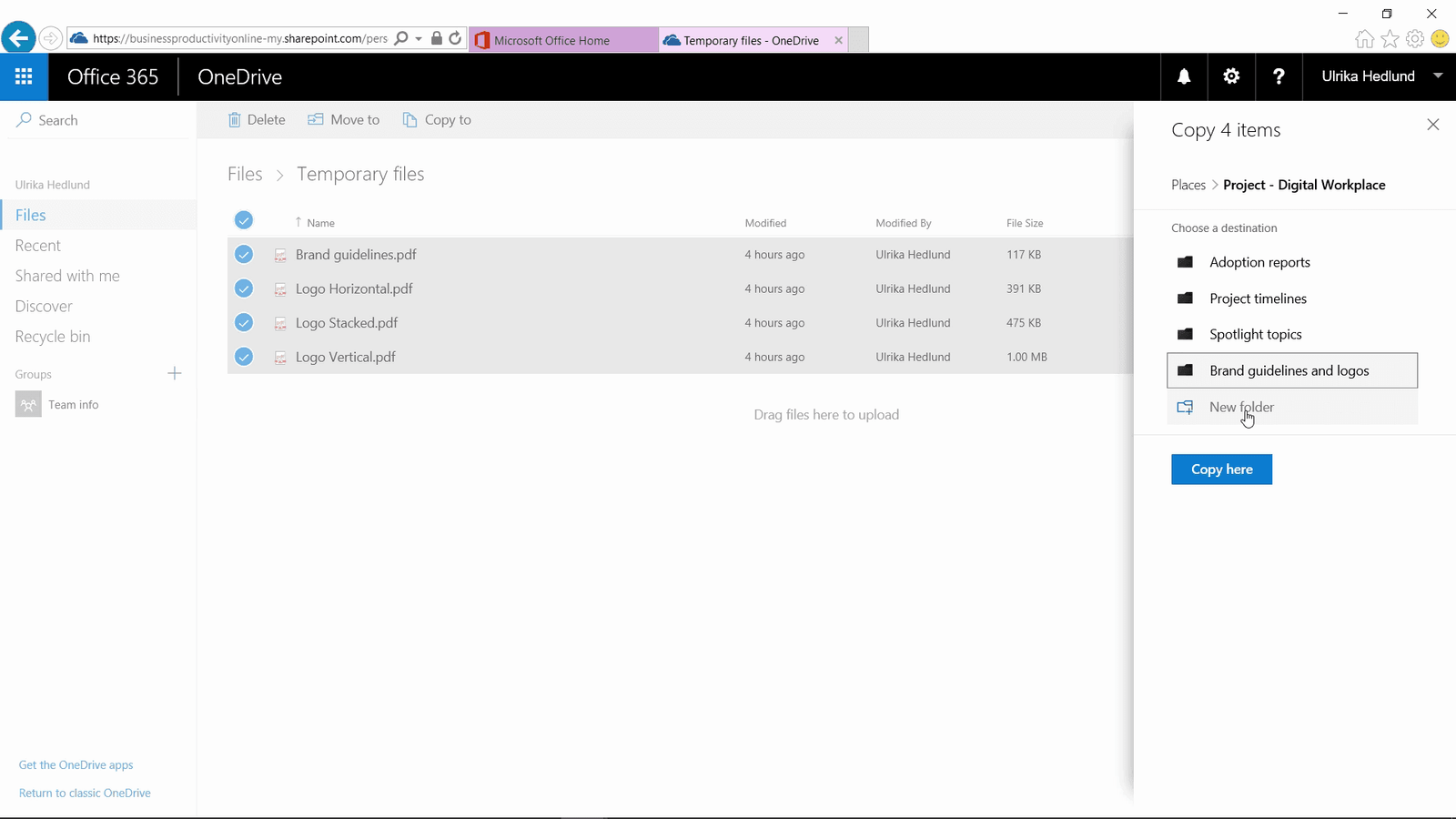Deselect the Brand guidelines.pdf checkbox
Image resolution: width=1456 pixels, height=819 pixels.
point(243,254)
